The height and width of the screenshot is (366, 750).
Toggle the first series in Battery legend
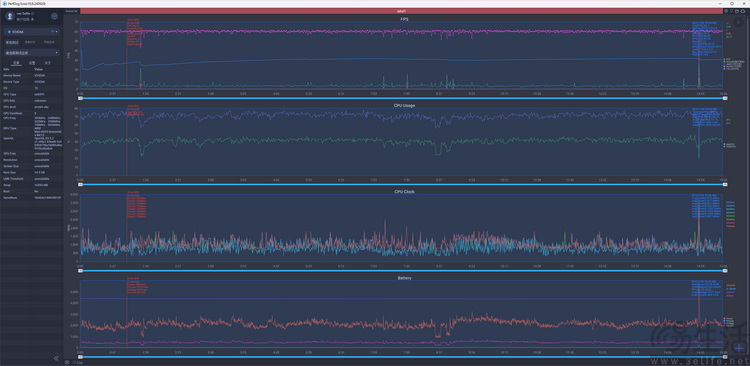click(x=729, y=318)
